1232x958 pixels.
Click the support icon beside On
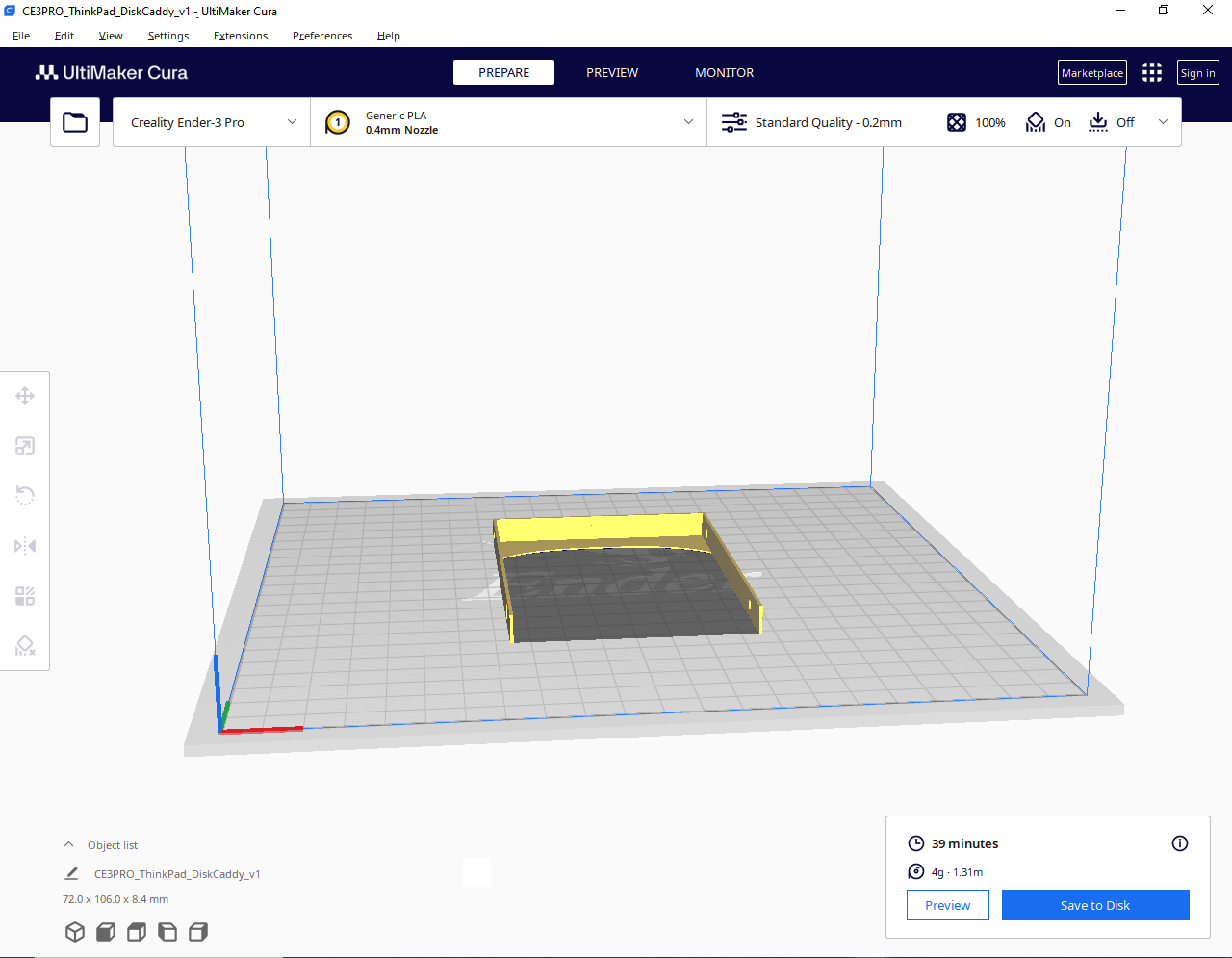[1036, 122]
